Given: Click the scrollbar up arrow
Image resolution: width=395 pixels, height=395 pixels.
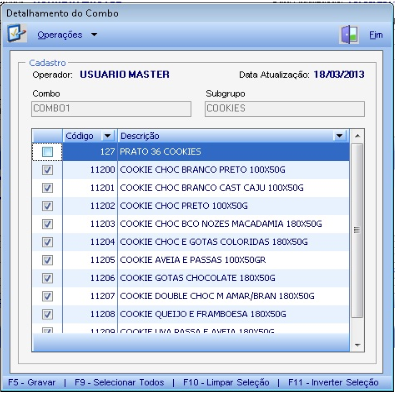Looking at the screenshot, I should (357, 136).
